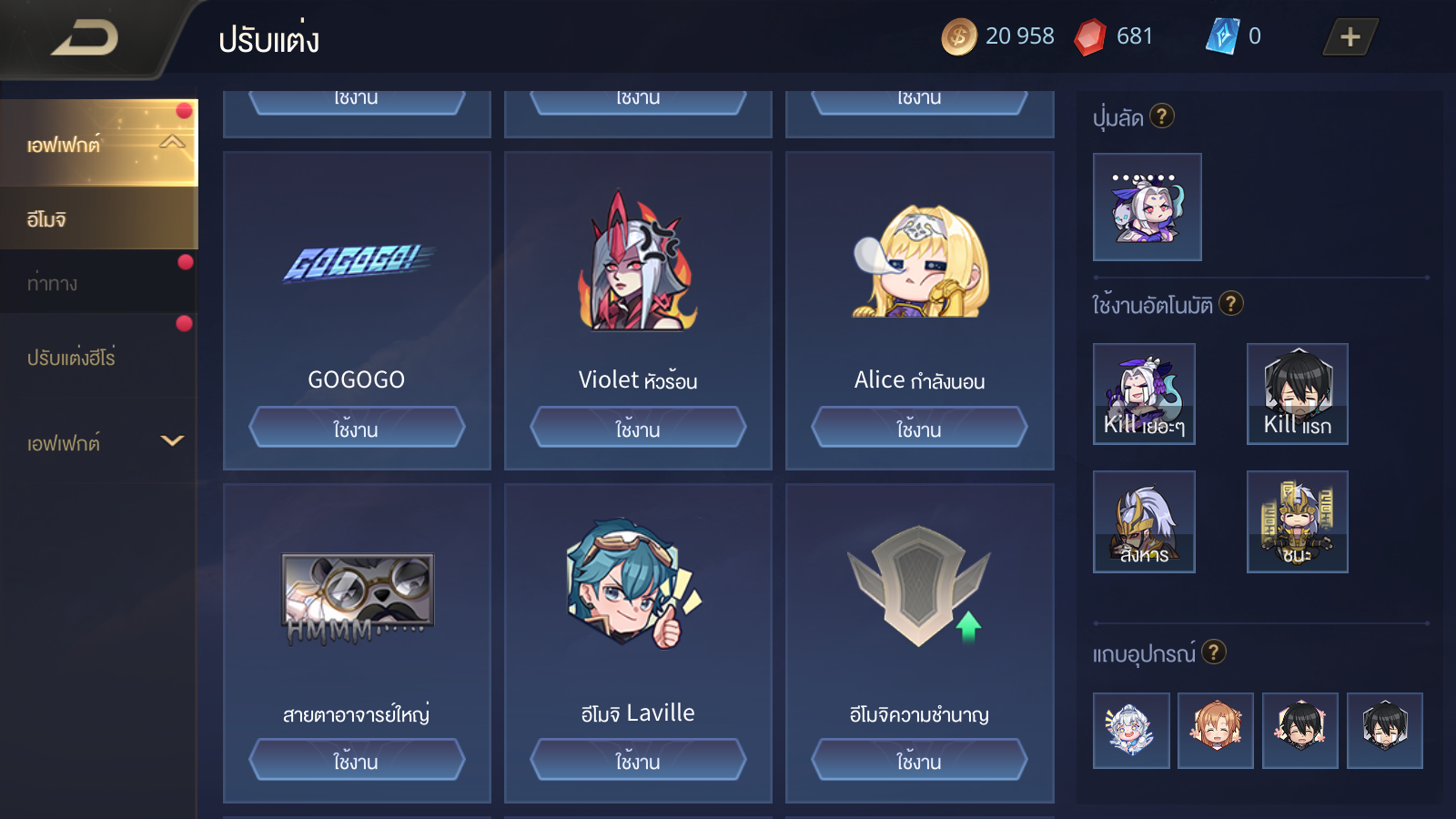Open help icon next to ใช้งานอัตโนมัติ
1456x819 pixels.
click(x=1231, y=303)
